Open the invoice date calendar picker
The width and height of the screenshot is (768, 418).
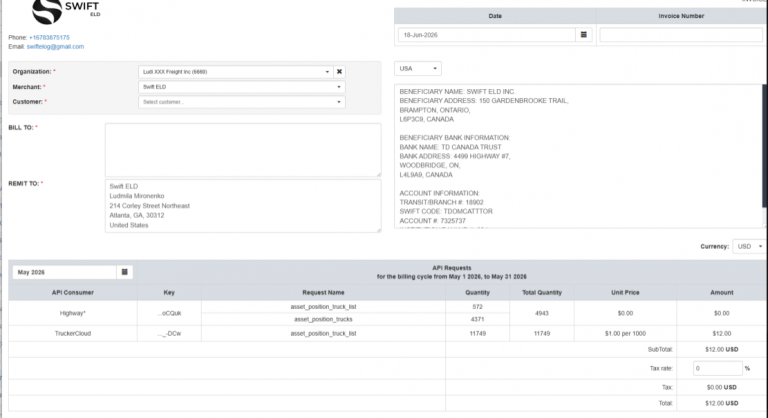coord(583,35)
